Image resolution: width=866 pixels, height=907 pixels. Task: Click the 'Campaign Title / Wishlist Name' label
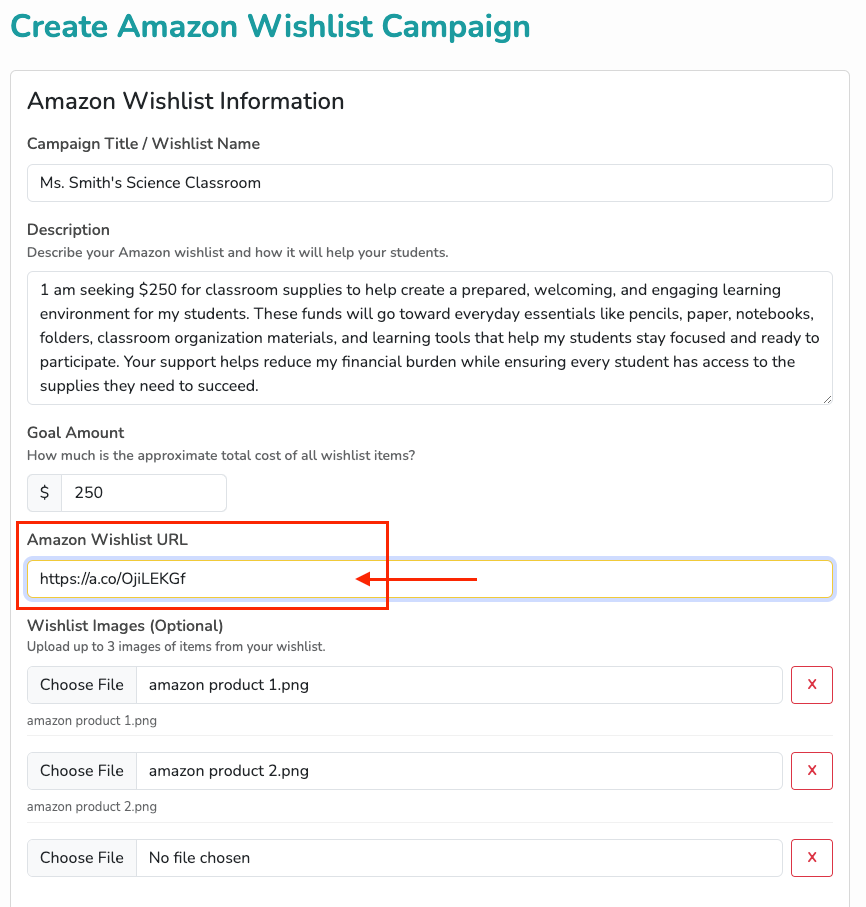pos(143,144)
